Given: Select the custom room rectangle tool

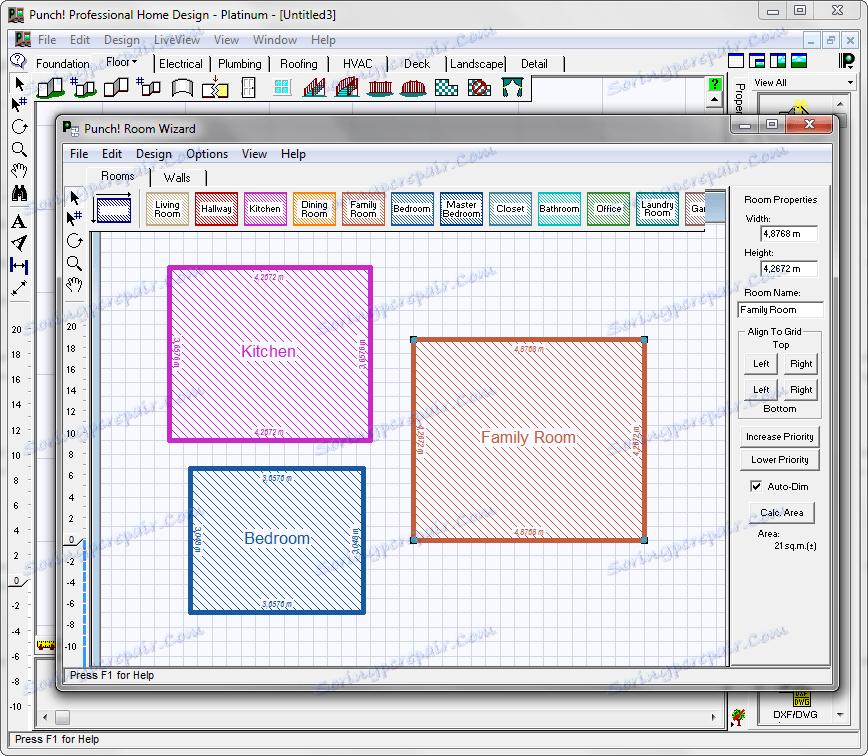Looking at the screenshot, I should (113, 209).
